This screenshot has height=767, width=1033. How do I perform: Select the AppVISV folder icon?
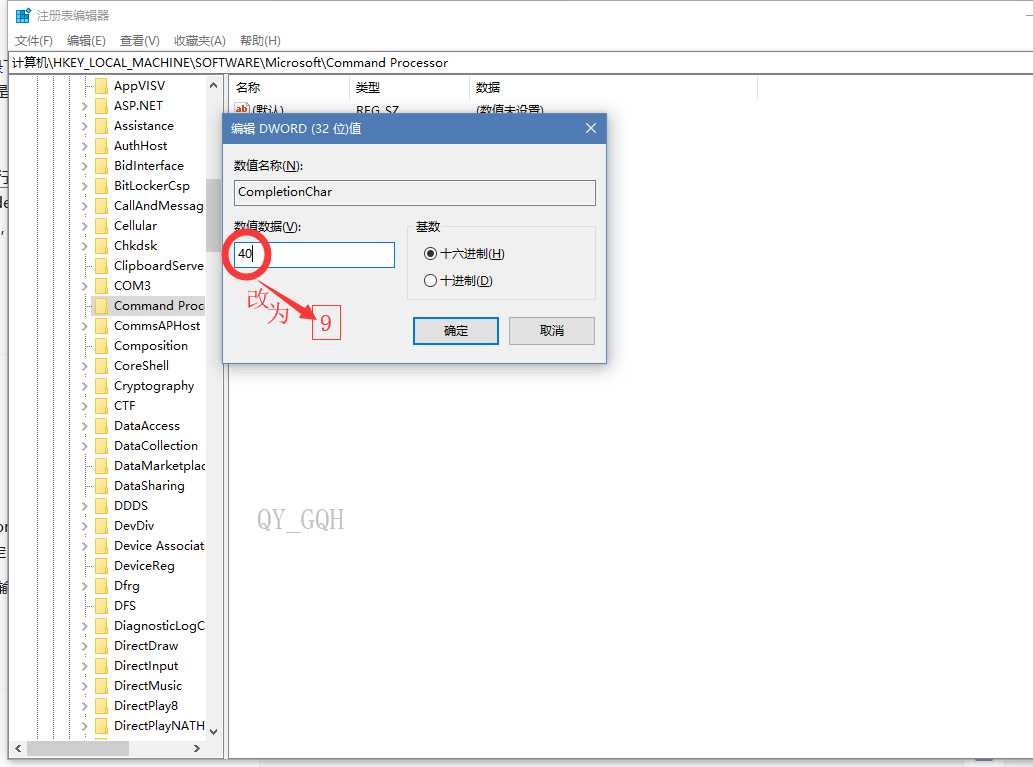(x=101, y=86)
